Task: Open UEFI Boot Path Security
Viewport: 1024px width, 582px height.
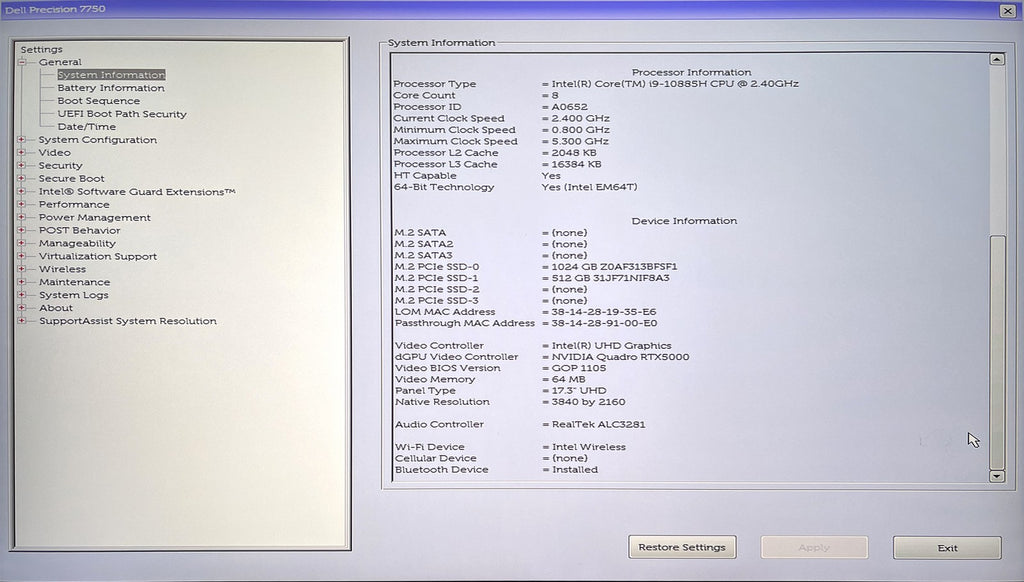Action: [122, 114]
